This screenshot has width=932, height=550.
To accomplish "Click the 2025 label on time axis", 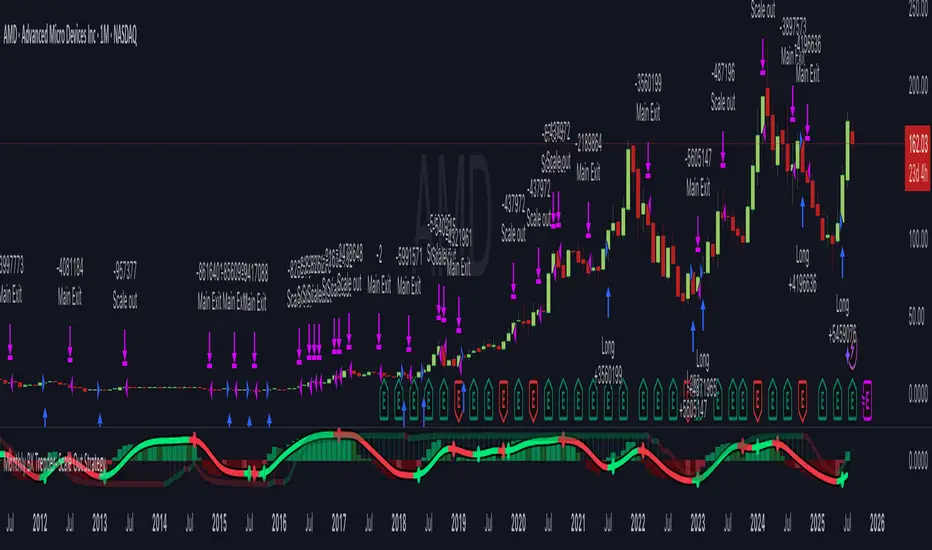I will tap(817, 523).
